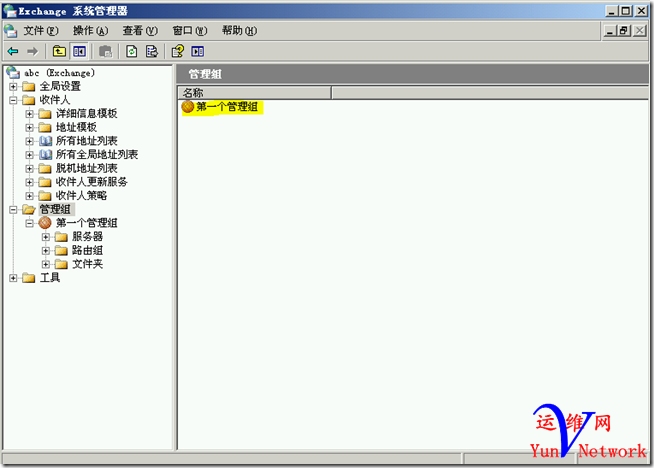Click the 全局设置 folder icon
The width and height of the screenshot is (654, 468).
coord(29,86)
